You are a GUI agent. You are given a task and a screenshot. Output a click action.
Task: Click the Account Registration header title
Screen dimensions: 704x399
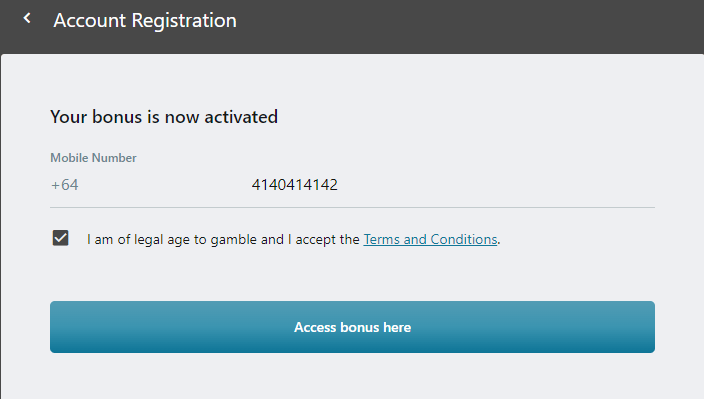coord(145,21)
